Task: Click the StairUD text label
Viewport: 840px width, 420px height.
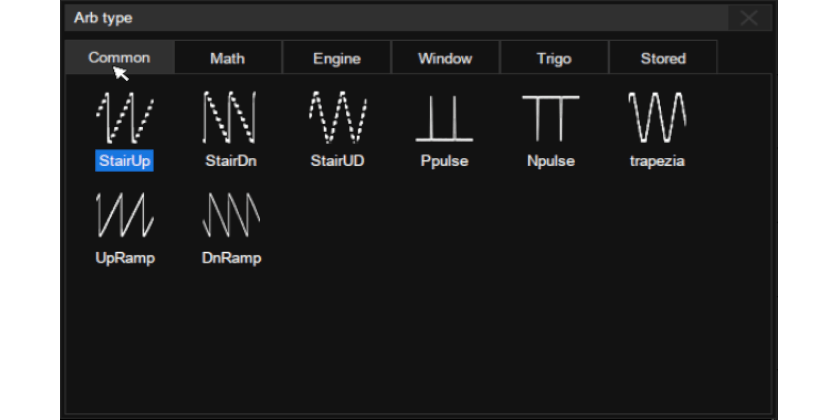Action: (x=337, y=161)
